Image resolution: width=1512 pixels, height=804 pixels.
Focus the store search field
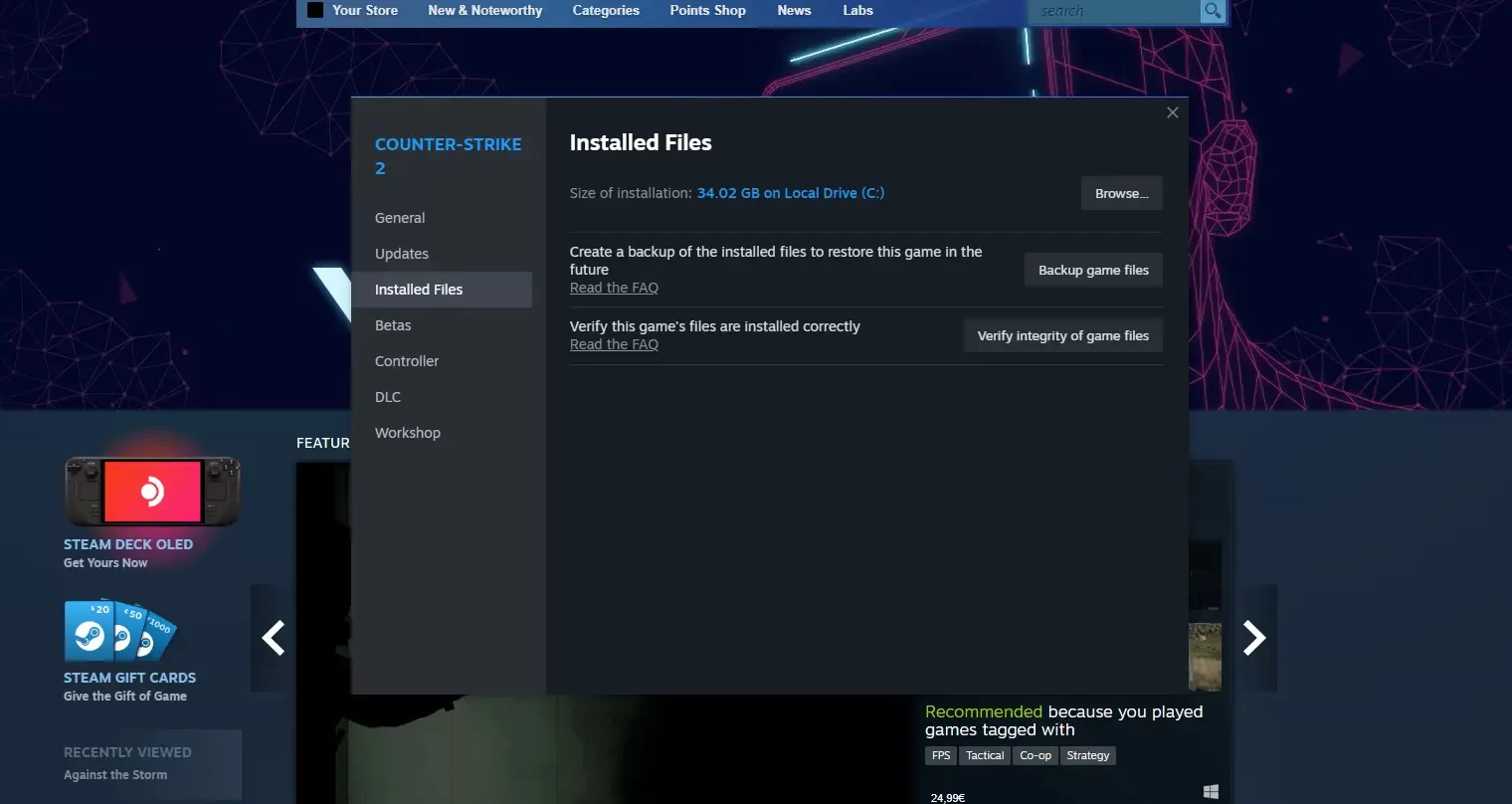[1114, 11]
